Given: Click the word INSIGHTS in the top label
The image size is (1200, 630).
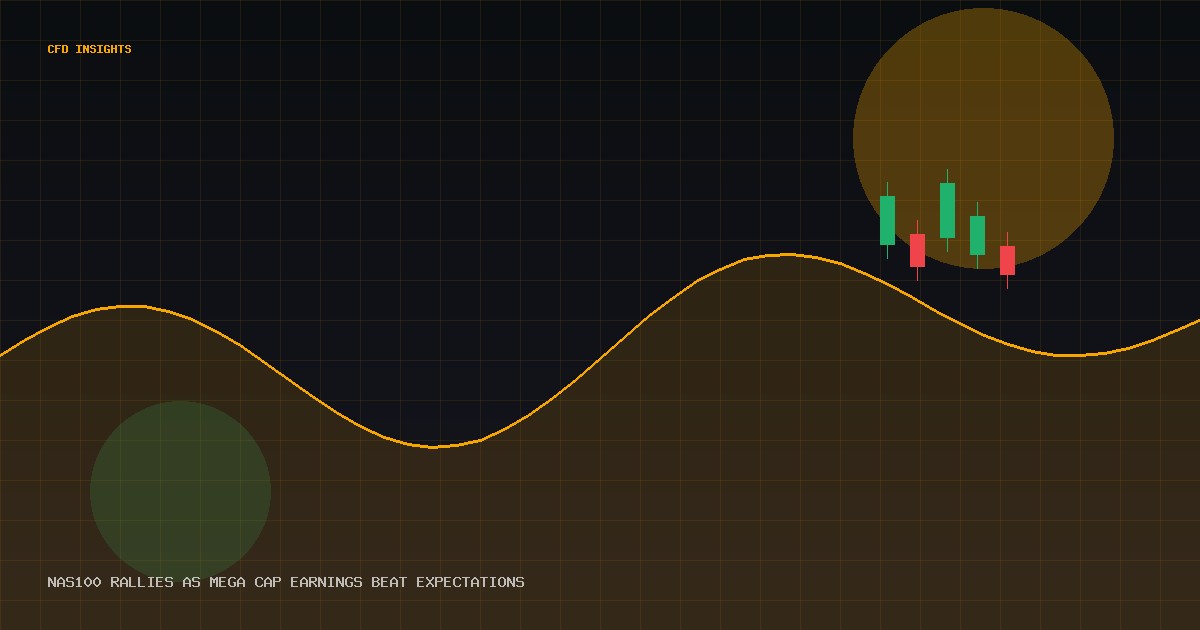Looking at the screenshot, I should click(103, 49).
